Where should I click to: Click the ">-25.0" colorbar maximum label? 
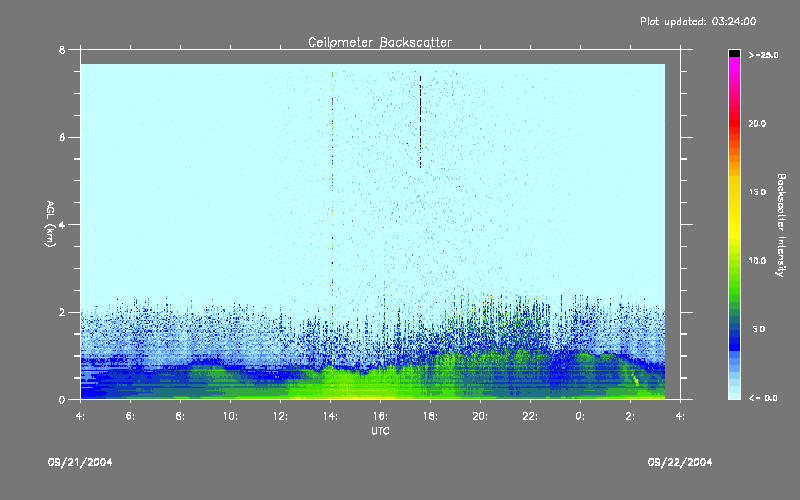point(763,55)
